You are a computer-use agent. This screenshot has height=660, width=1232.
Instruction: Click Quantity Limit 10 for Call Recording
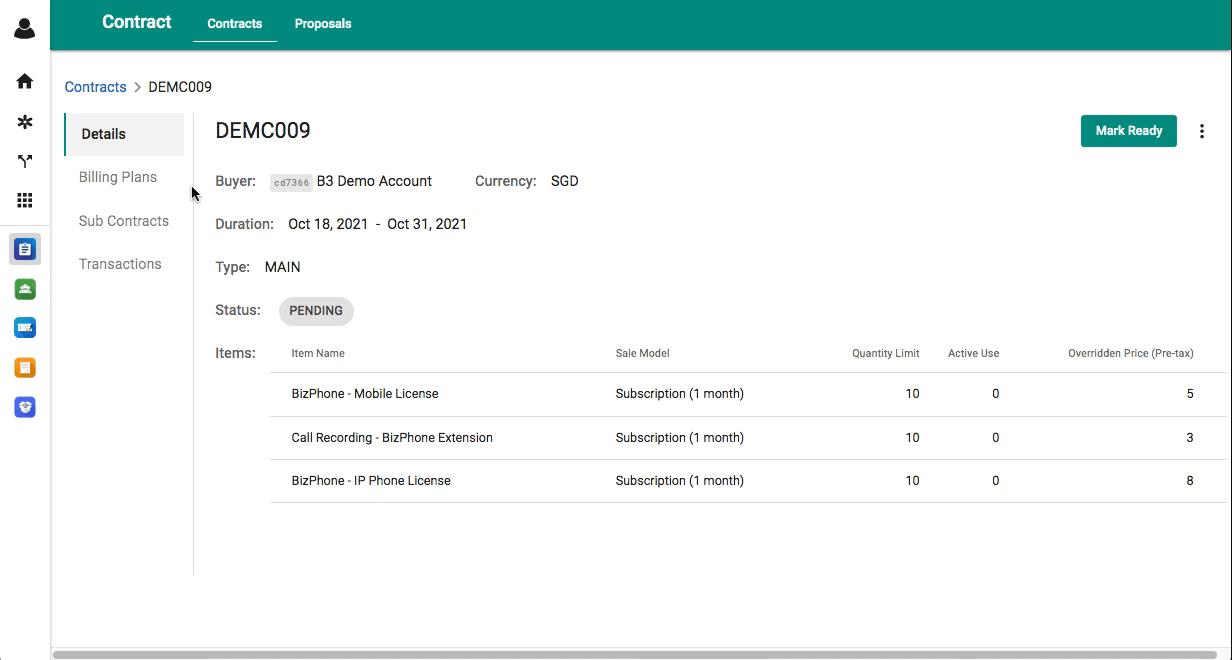tap(912, 438)
